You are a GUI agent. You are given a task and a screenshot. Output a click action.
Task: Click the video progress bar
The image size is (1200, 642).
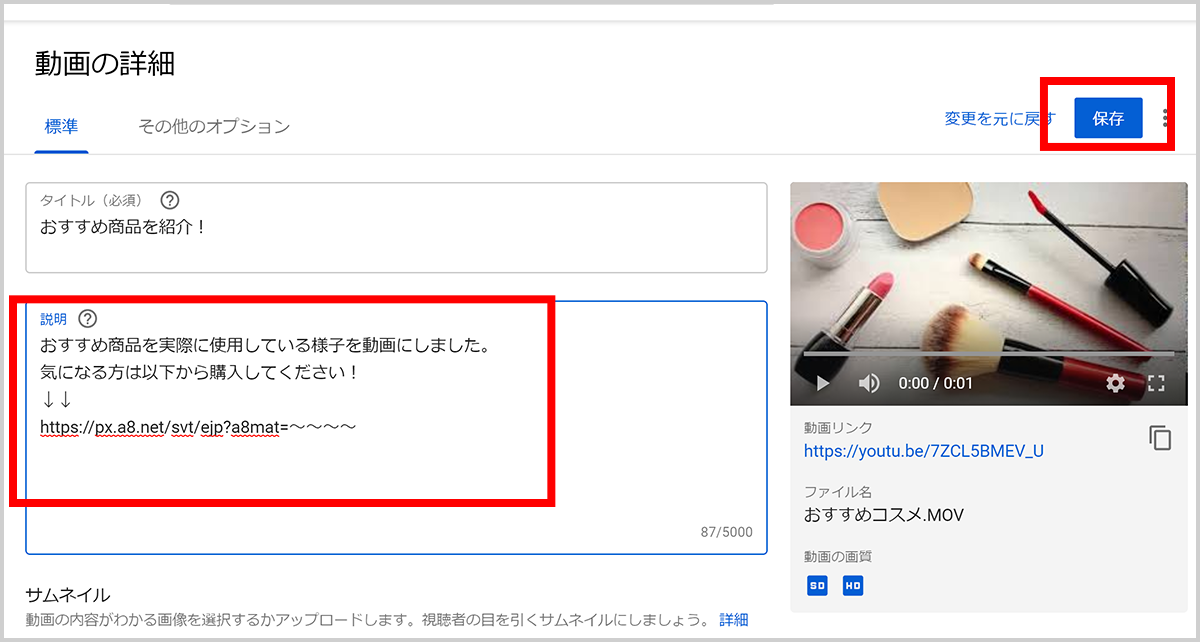(988, 354)
